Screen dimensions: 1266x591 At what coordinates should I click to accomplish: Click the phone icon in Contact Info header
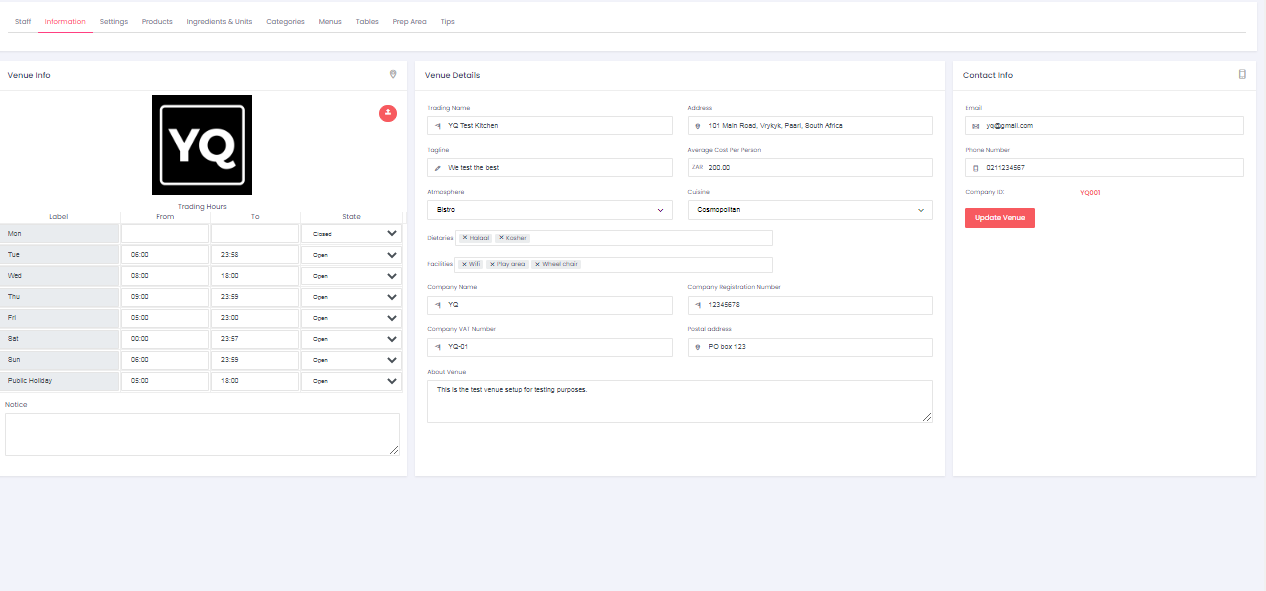pyautogui.click(x=1242, y=74)
